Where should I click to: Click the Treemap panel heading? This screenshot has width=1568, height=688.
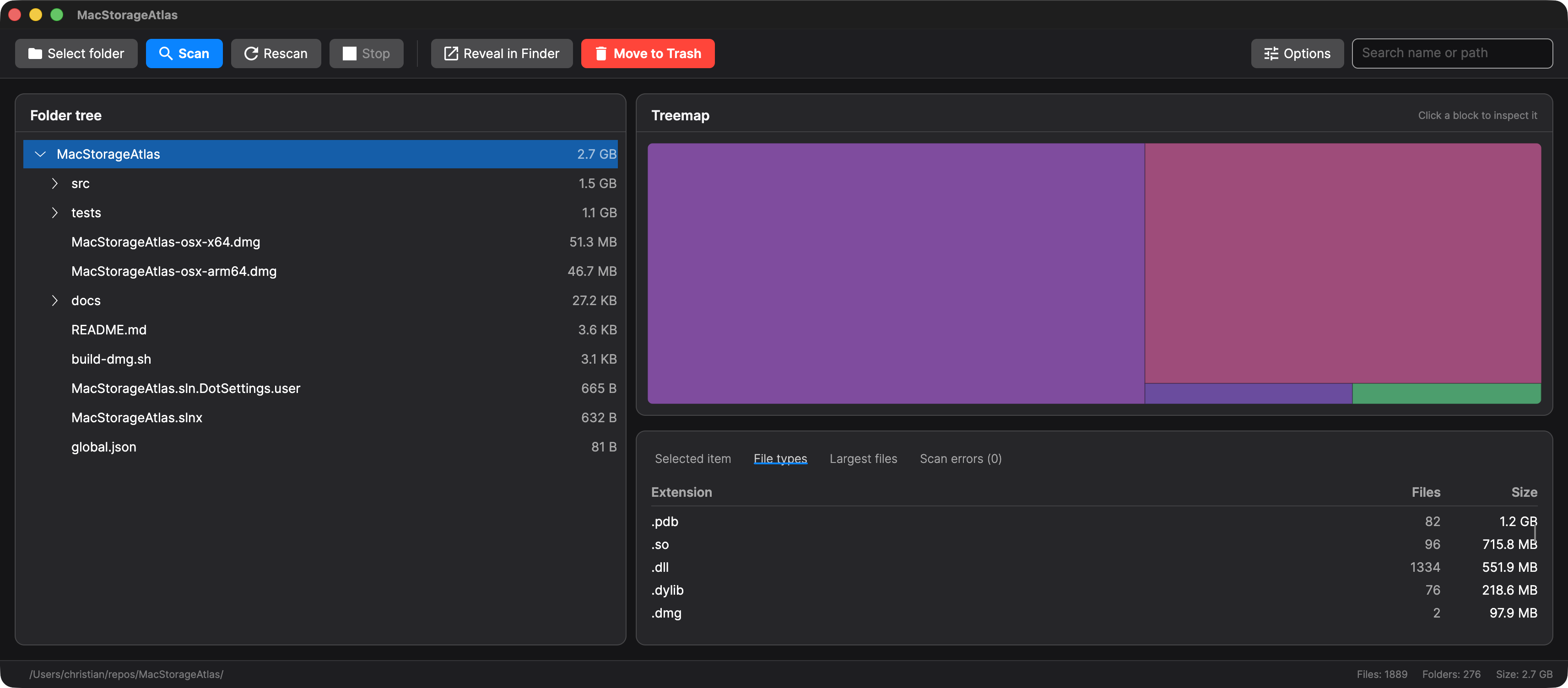(x=681, y=116)
